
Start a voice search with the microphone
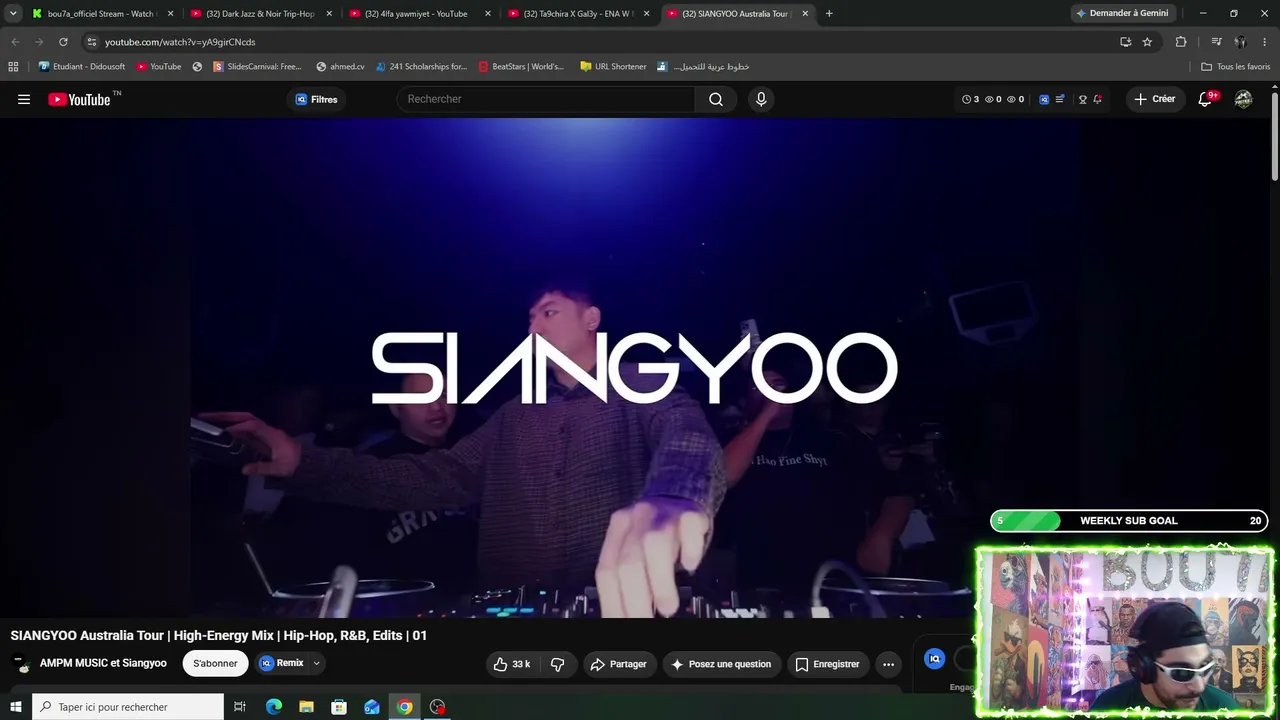(761, 99)
